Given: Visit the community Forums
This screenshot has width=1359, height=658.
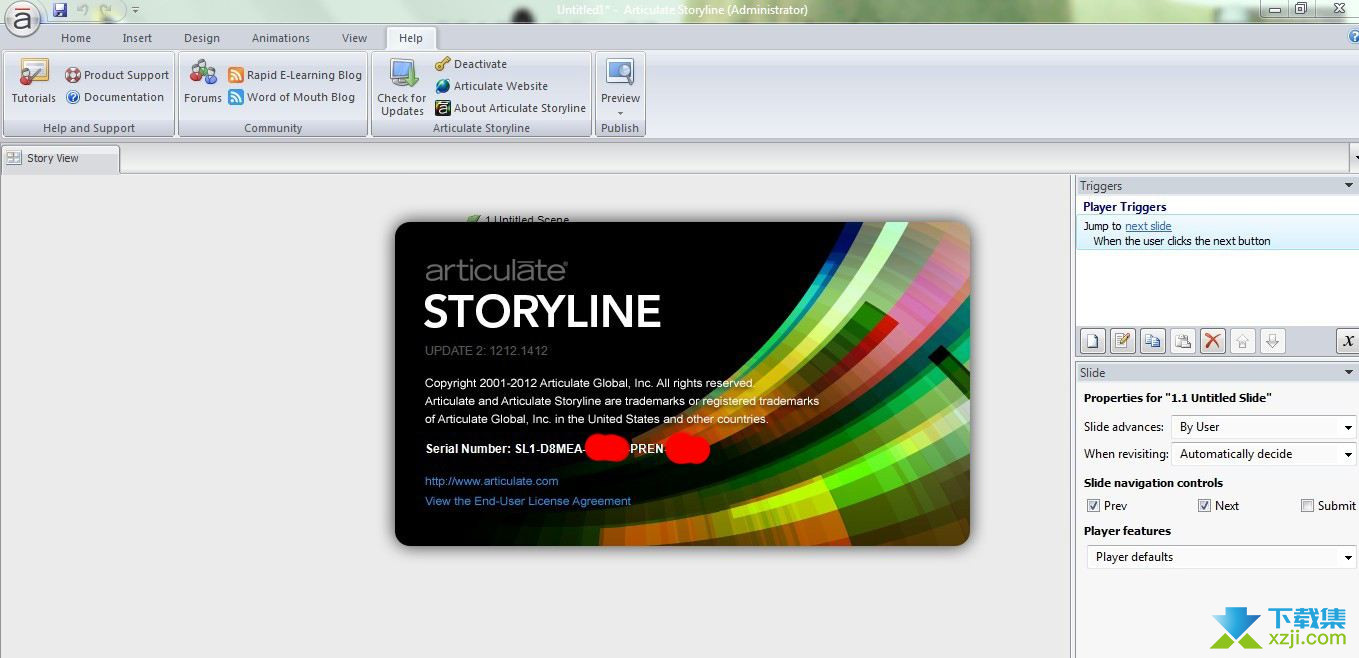Looking at the screenshot, I should pyautogui.click(x=203, y=81).
